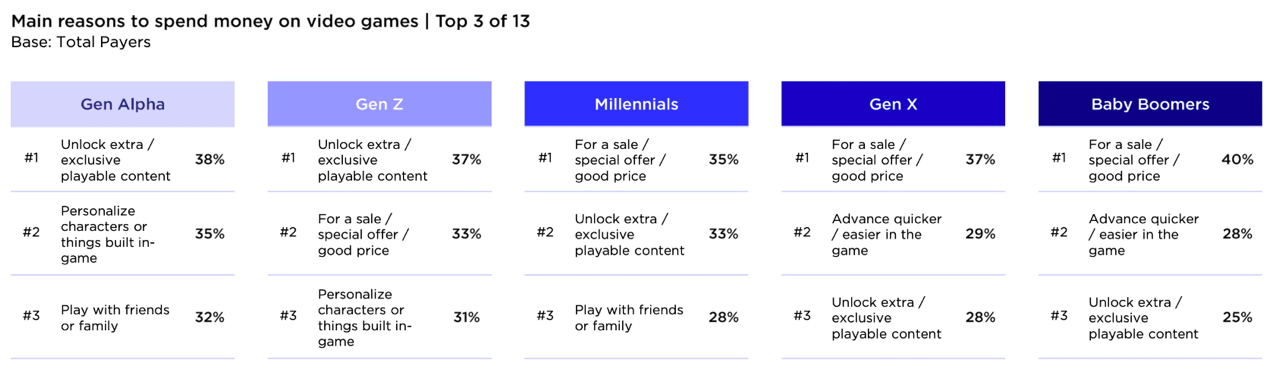Screen dimensions: 1267x376
Task: Select Gen Z's 31% value
Action: pos(467,318)
